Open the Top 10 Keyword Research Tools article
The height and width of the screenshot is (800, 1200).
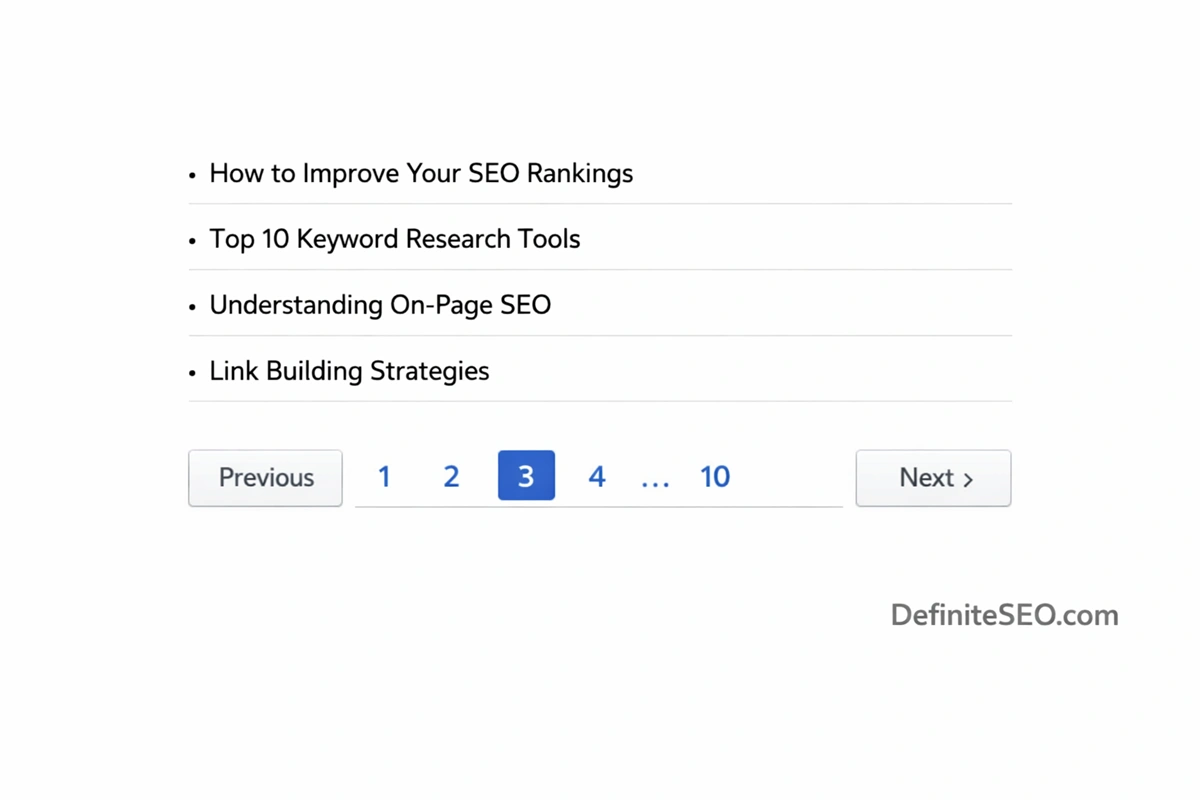[394, 238]
